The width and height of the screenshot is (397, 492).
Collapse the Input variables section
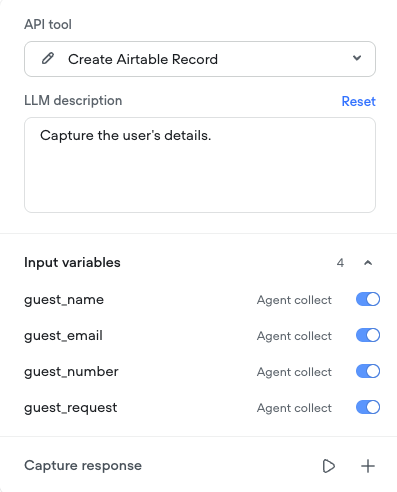coord(368,263)
